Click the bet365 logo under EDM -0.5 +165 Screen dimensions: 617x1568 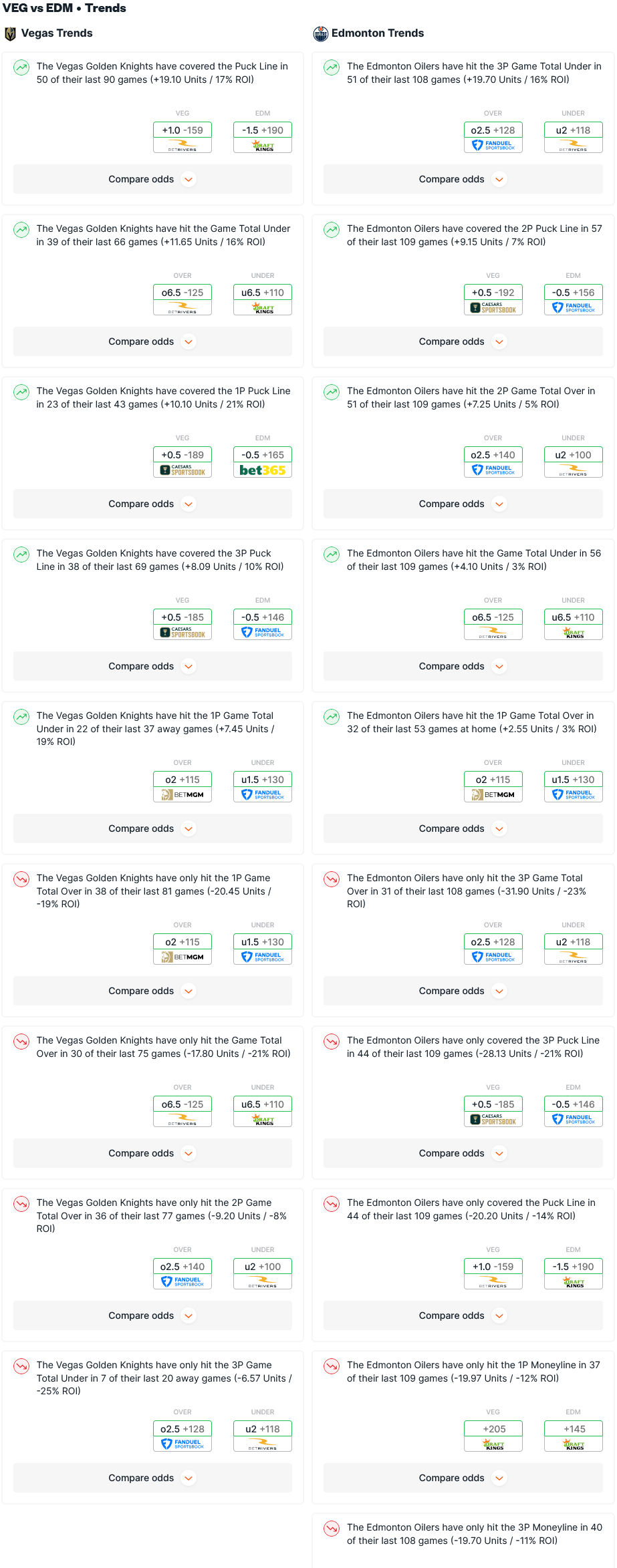point(263,470)
